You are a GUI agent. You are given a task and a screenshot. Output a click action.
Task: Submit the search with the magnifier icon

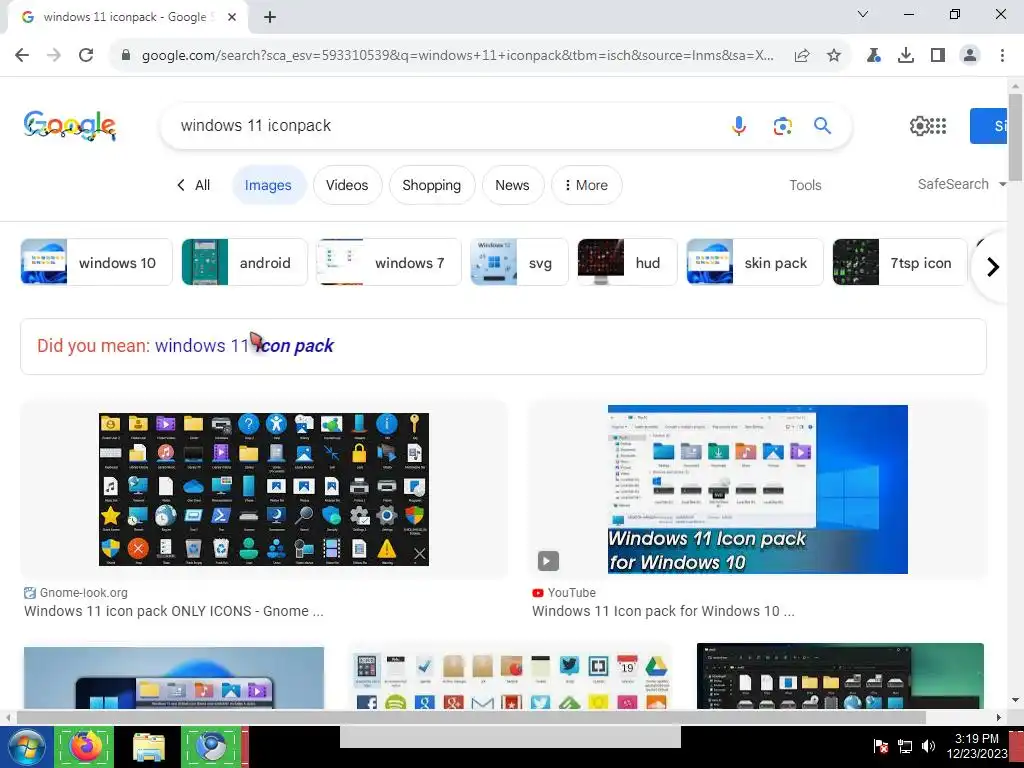(x=822, y=125)
